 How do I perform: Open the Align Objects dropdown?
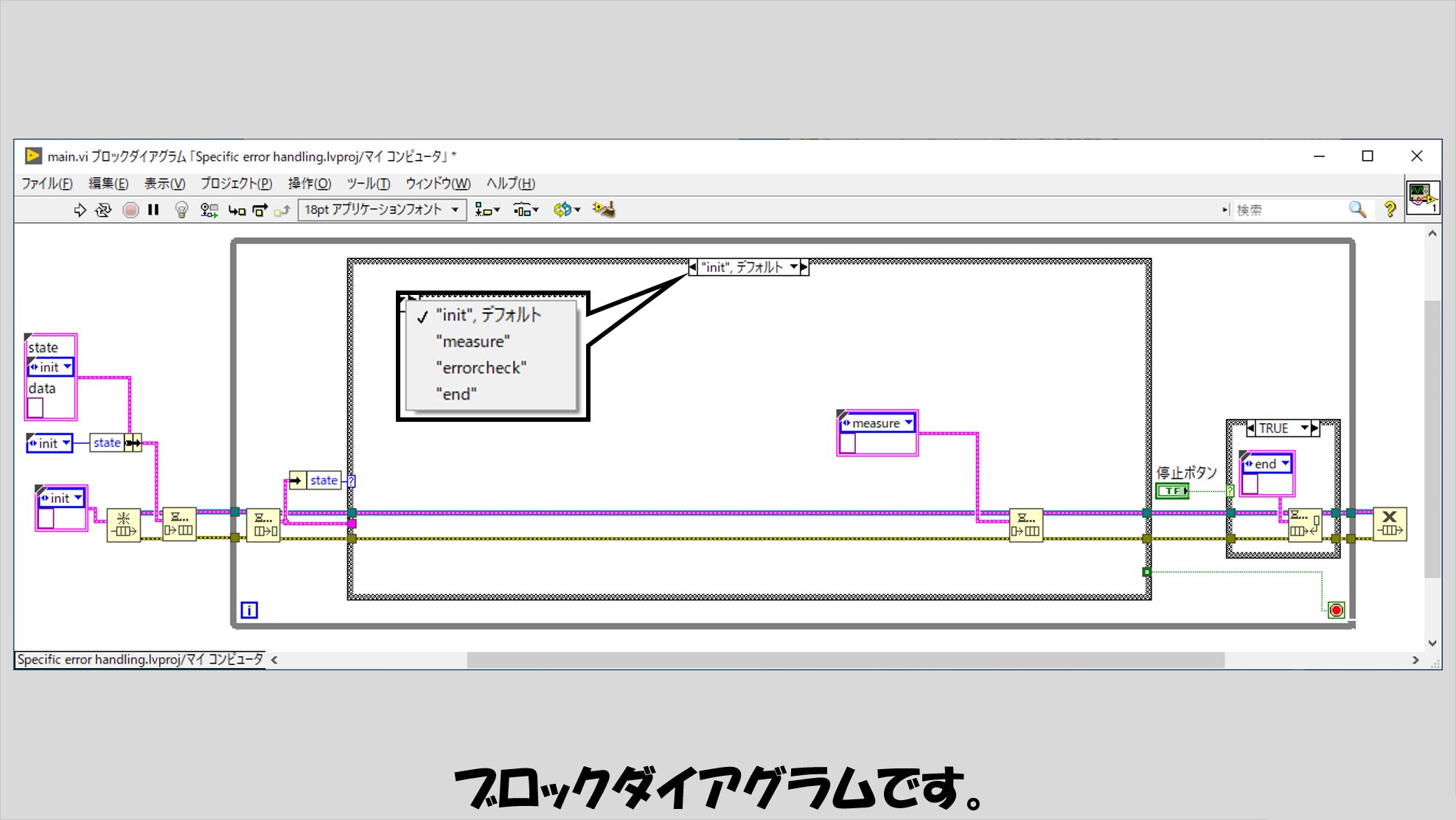487,210
